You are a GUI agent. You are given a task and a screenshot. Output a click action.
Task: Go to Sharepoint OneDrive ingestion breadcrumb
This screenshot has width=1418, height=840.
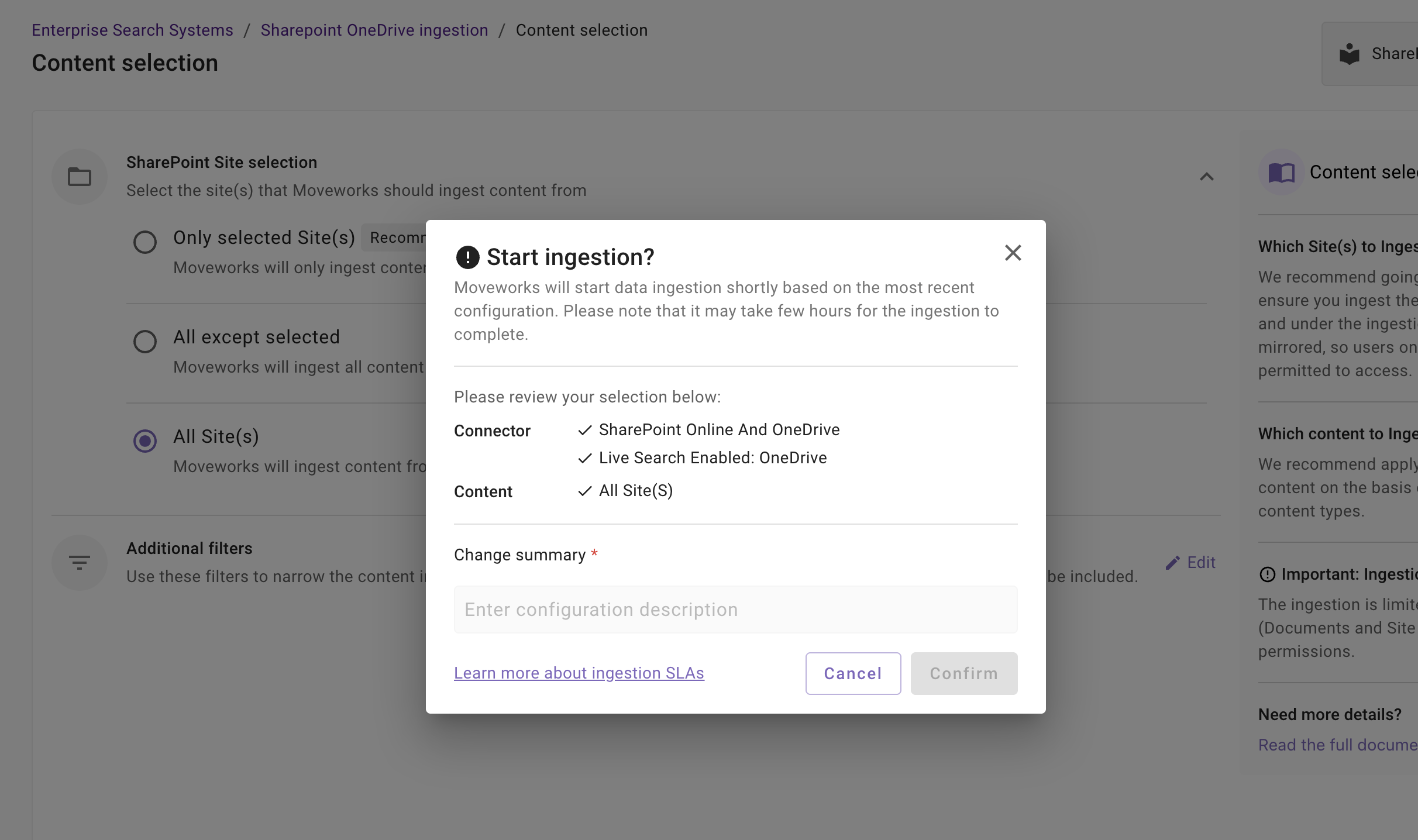[374, 30]
